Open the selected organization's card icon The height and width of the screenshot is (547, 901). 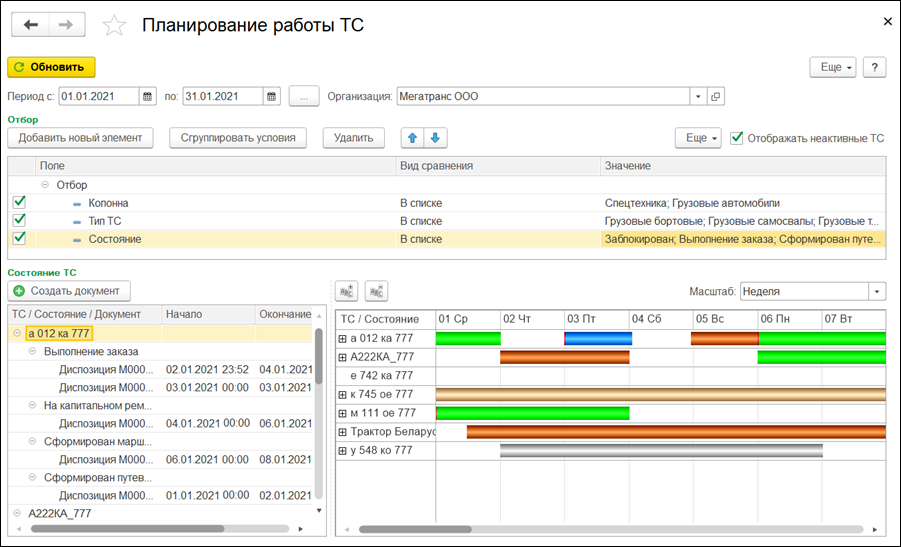pos(715,97)
